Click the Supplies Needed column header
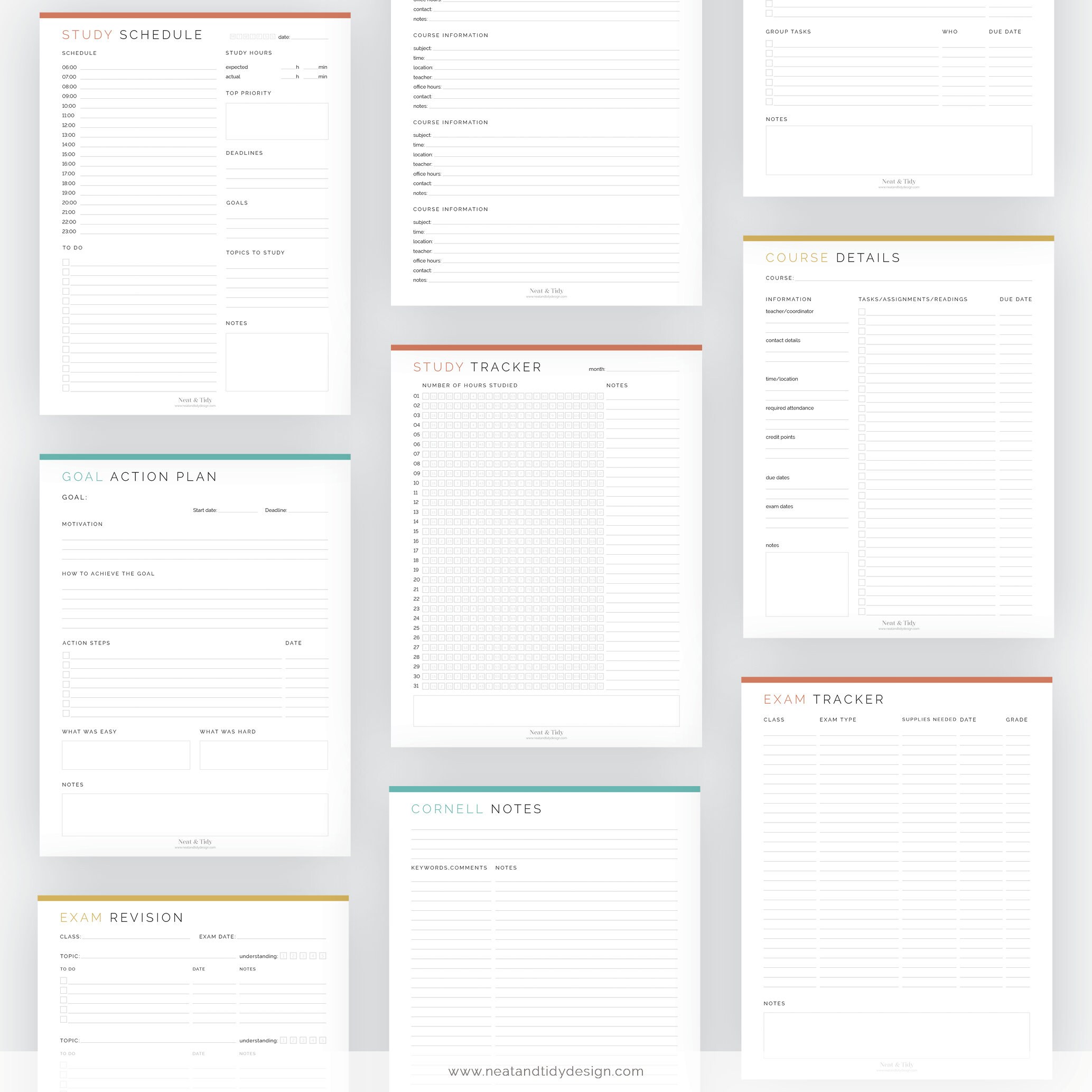Screen dimensions: 1092x1092 [929, 720]
